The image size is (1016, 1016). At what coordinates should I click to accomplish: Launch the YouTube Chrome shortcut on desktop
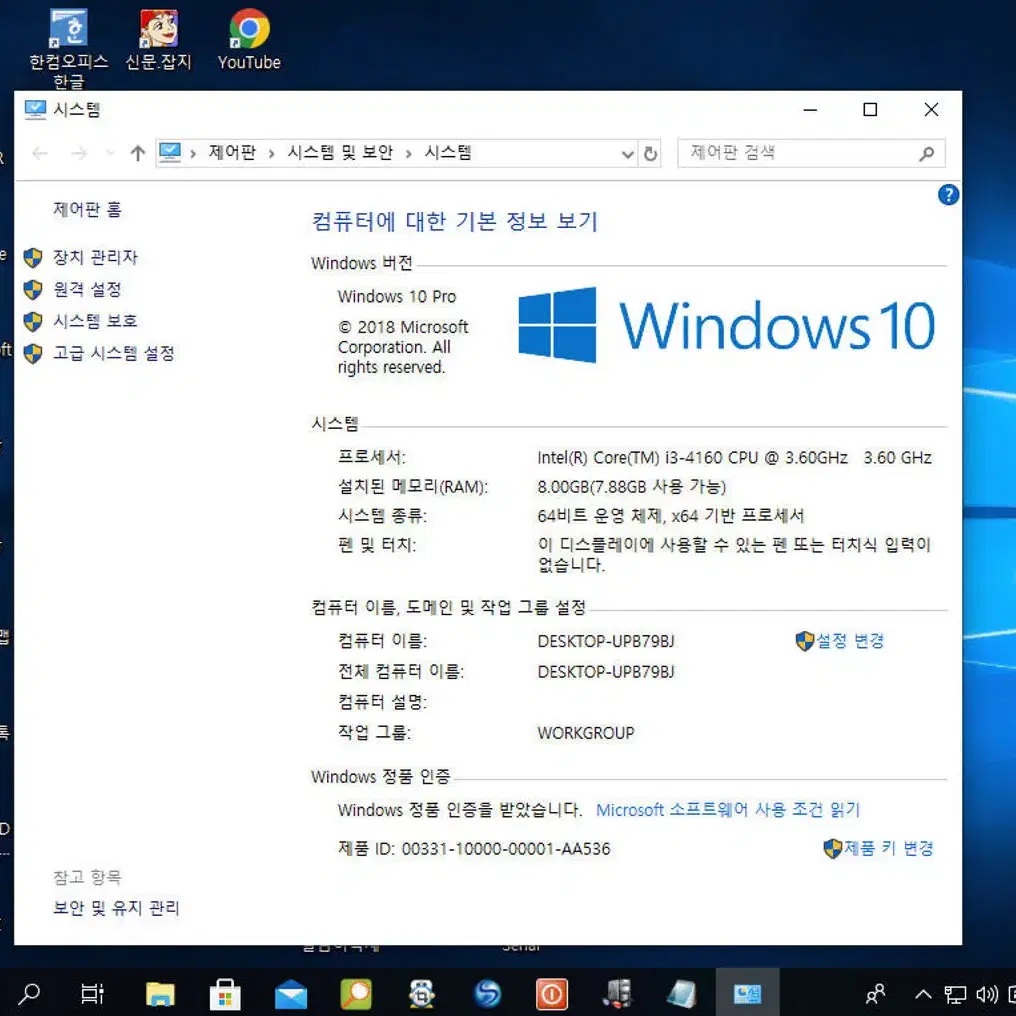249,39
